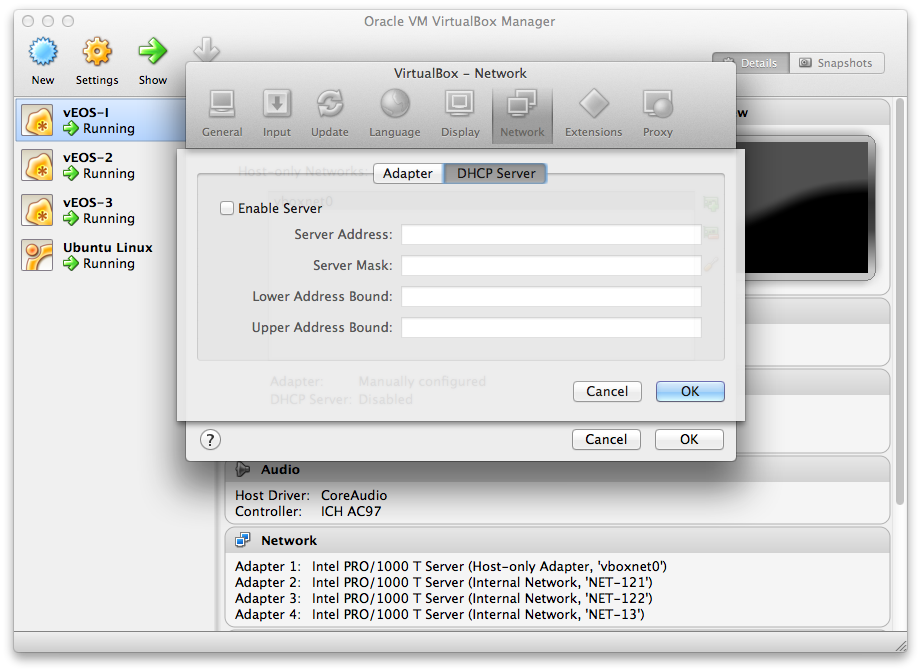Viewport: 921px width, 672px height.
Task: Cancel the VirtualBox Network preferences window
Action: tap(606, 439)
